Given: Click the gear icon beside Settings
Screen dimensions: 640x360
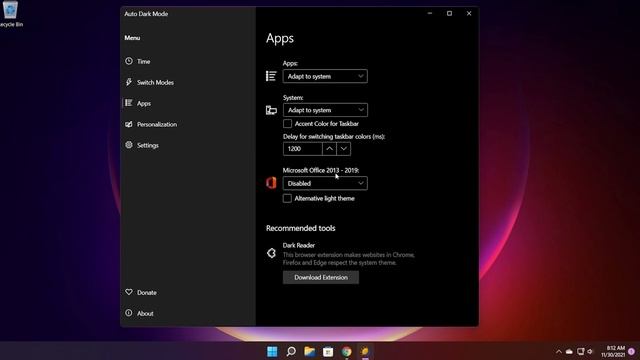Looking at the screenshot, I should pos(129,145).
